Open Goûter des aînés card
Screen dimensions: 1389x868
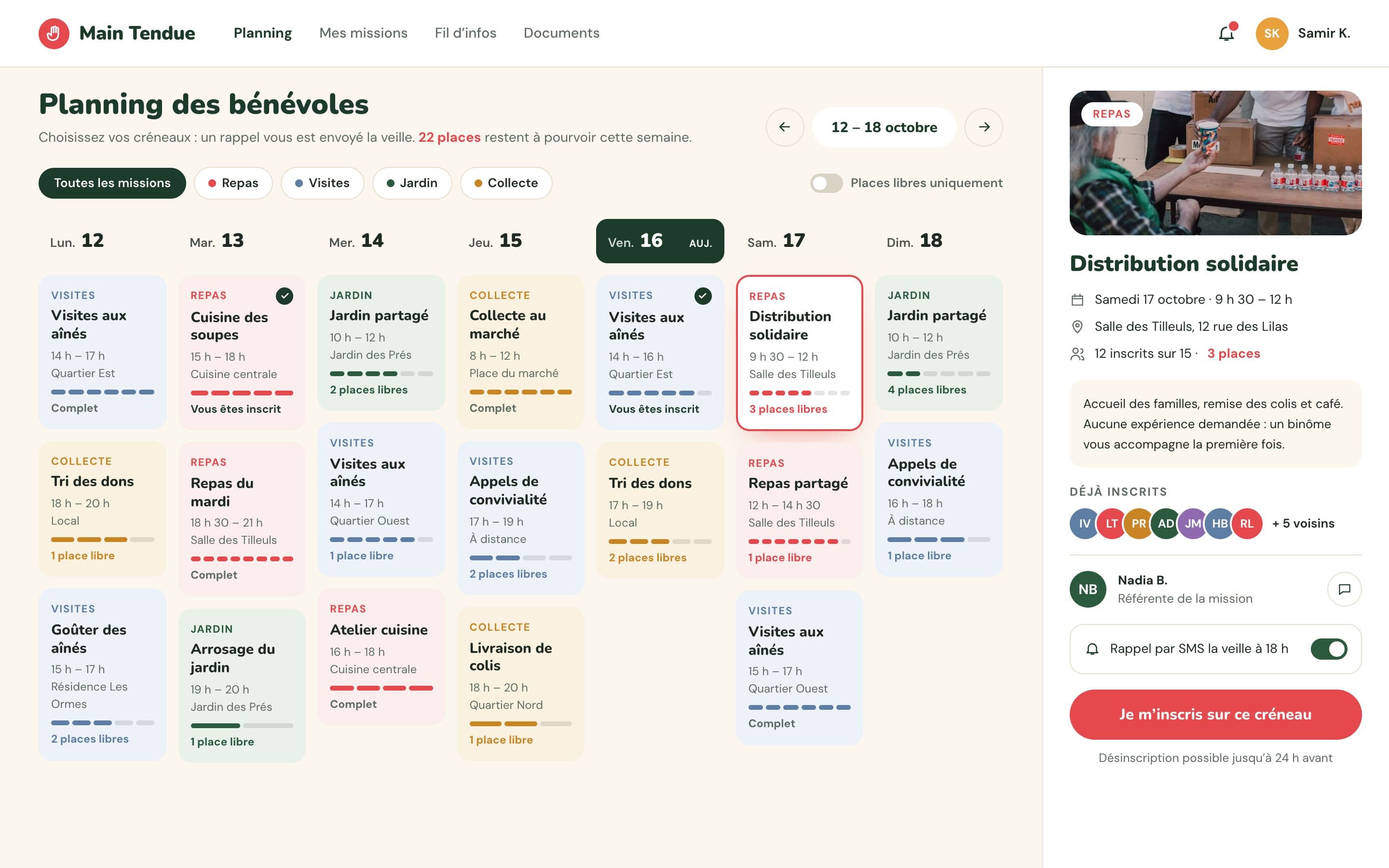click(x=102, y=674)
